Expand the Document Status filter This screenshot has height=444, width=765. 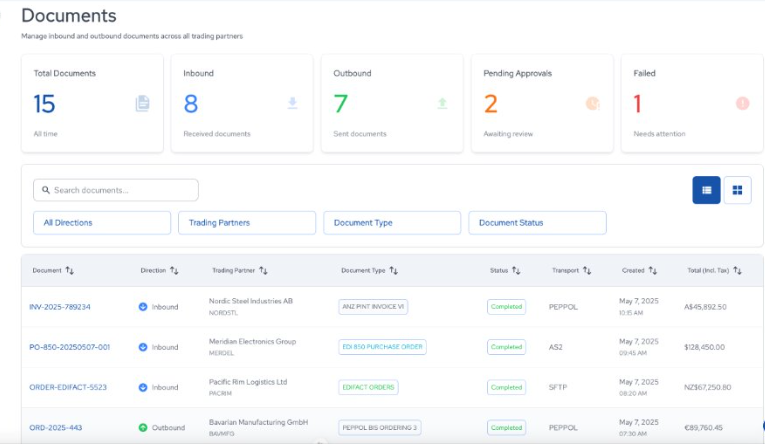pyautogui.click(x=537, y=223)
